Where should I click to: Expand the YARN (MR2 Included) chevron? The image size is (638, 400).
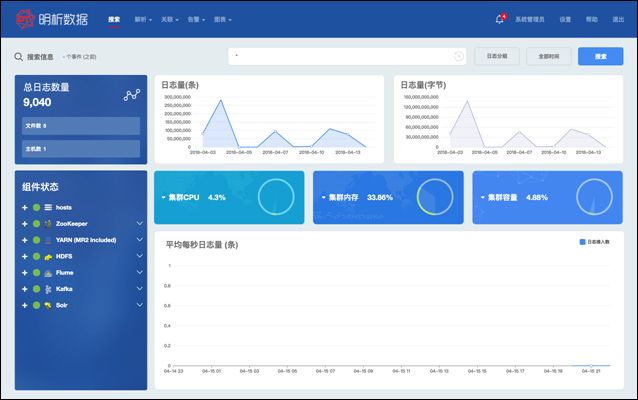(x=140, y=240)
